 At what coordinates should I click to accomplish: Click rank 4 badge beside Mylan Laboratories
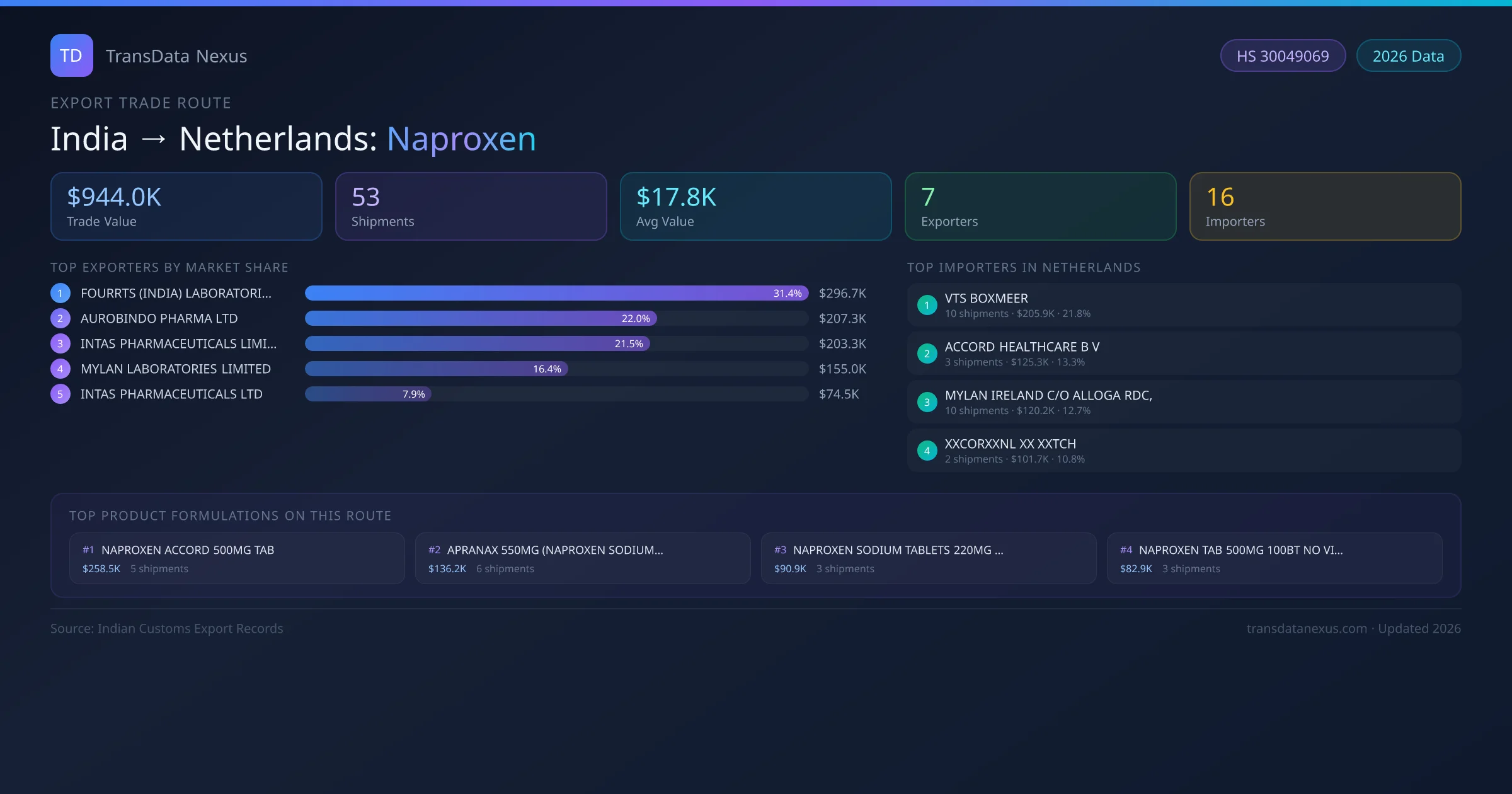click(x=60, y=369)
